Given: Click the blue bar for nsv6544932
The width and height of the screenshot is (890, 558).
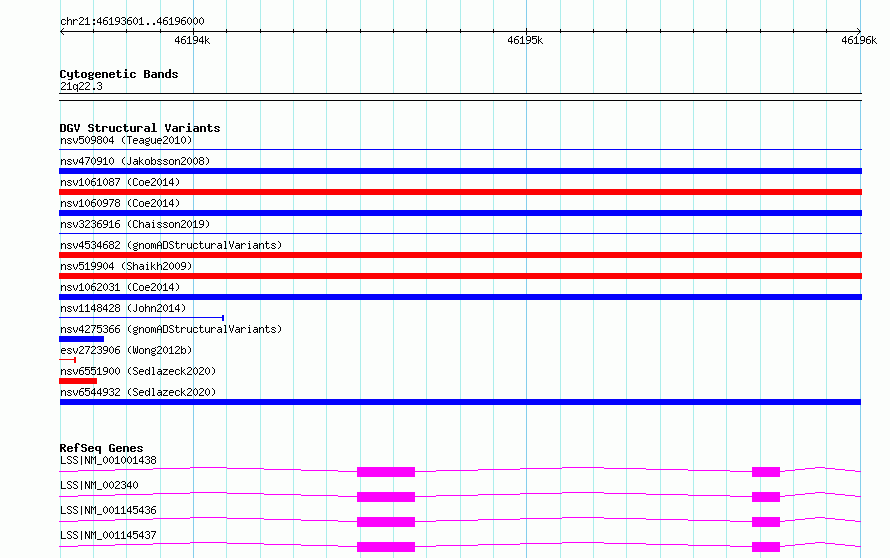Looking at the screenshot, I should click(x=460, y=402).
